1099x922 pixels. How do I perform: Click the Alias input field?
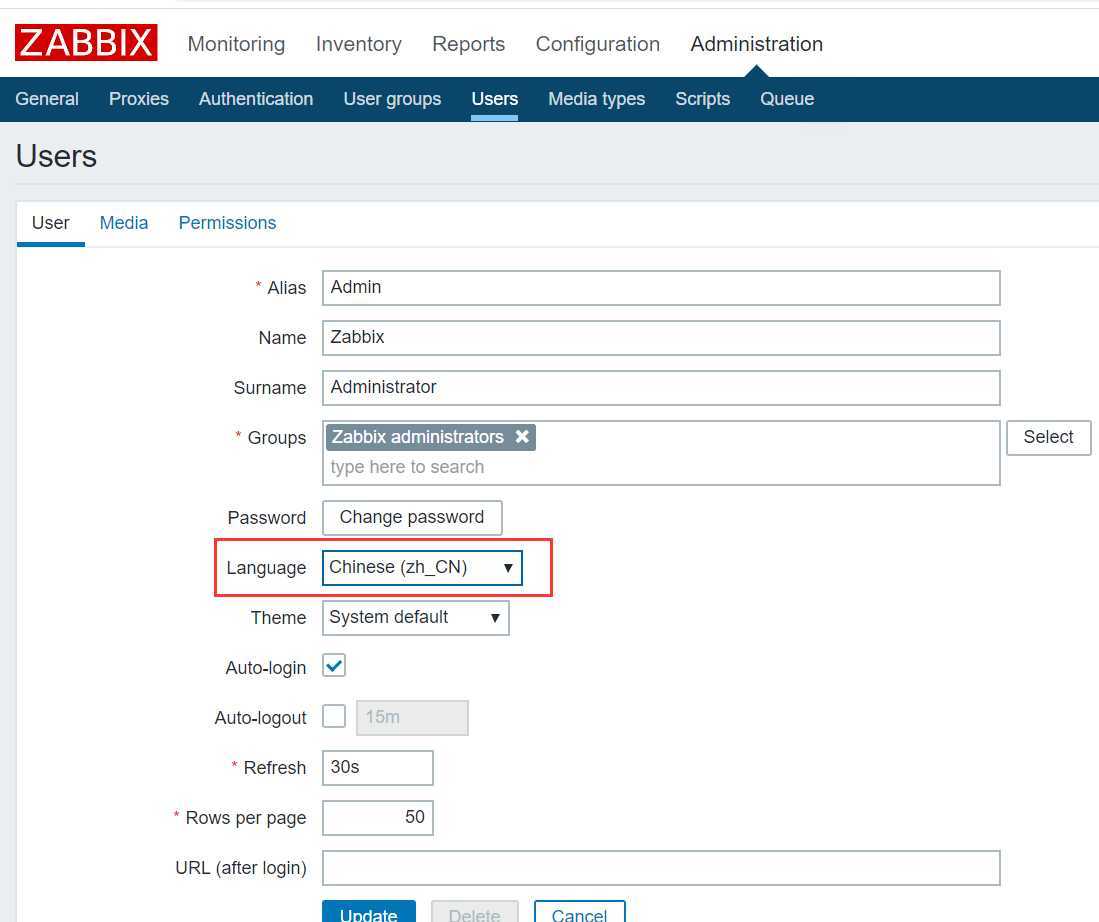point(661,287)
